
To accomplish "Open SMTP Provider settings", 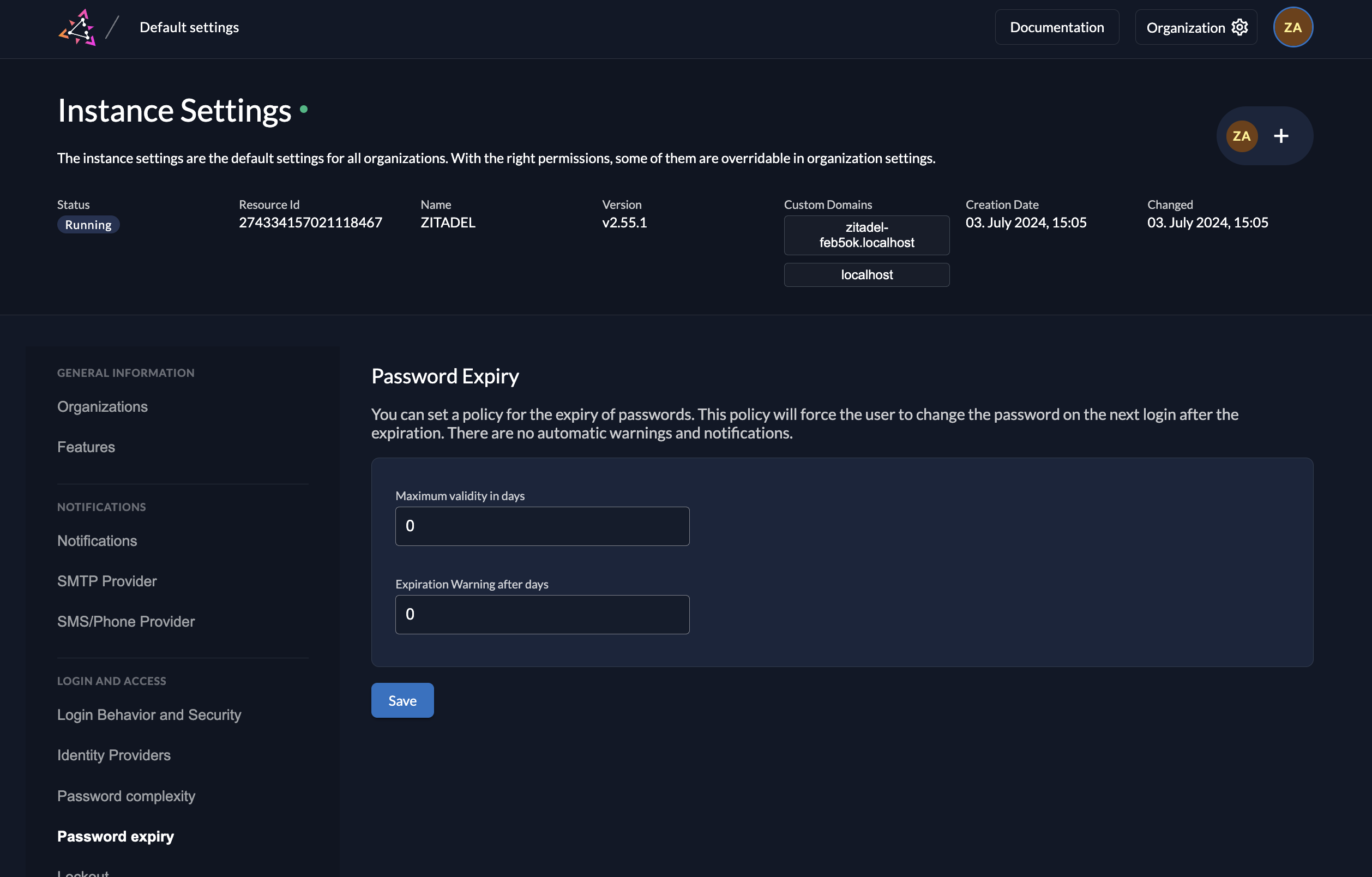I will pos(106,581).
